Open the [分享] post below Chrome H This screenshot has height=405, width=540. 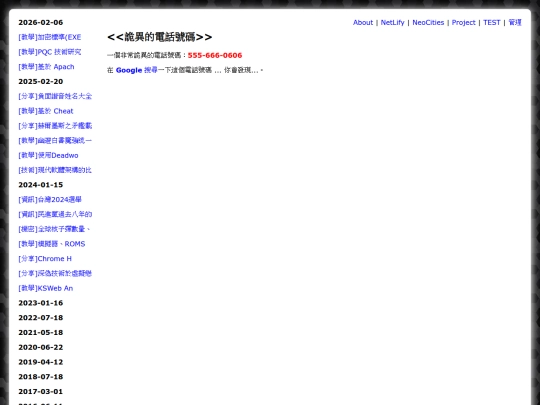pos(55,273)
